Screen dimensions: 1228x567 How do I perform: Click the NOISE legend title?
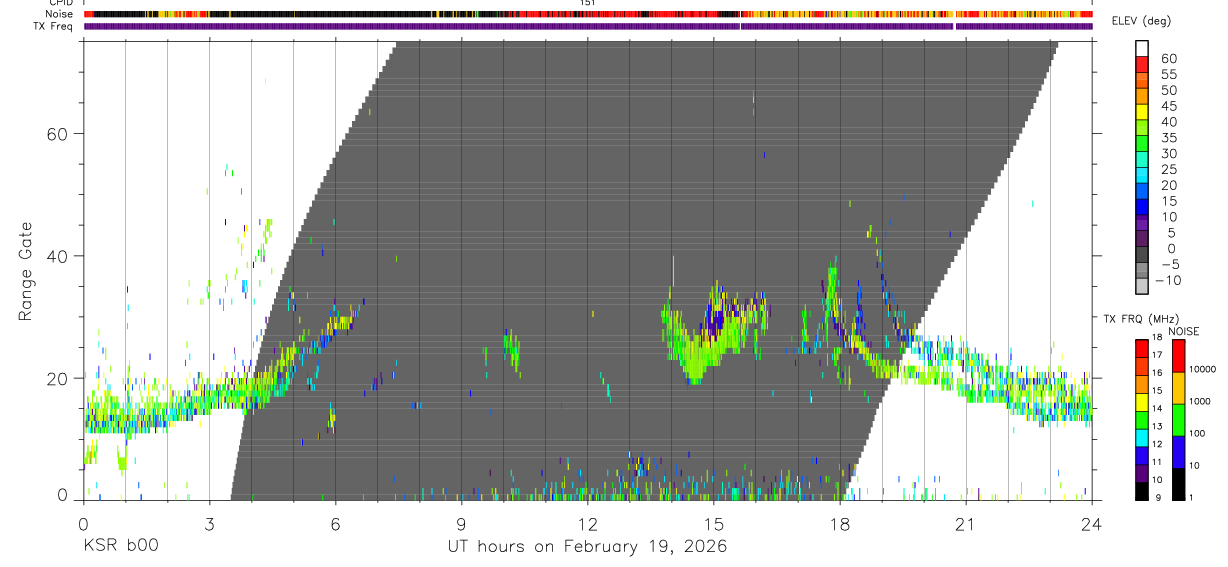point(1183,331)
